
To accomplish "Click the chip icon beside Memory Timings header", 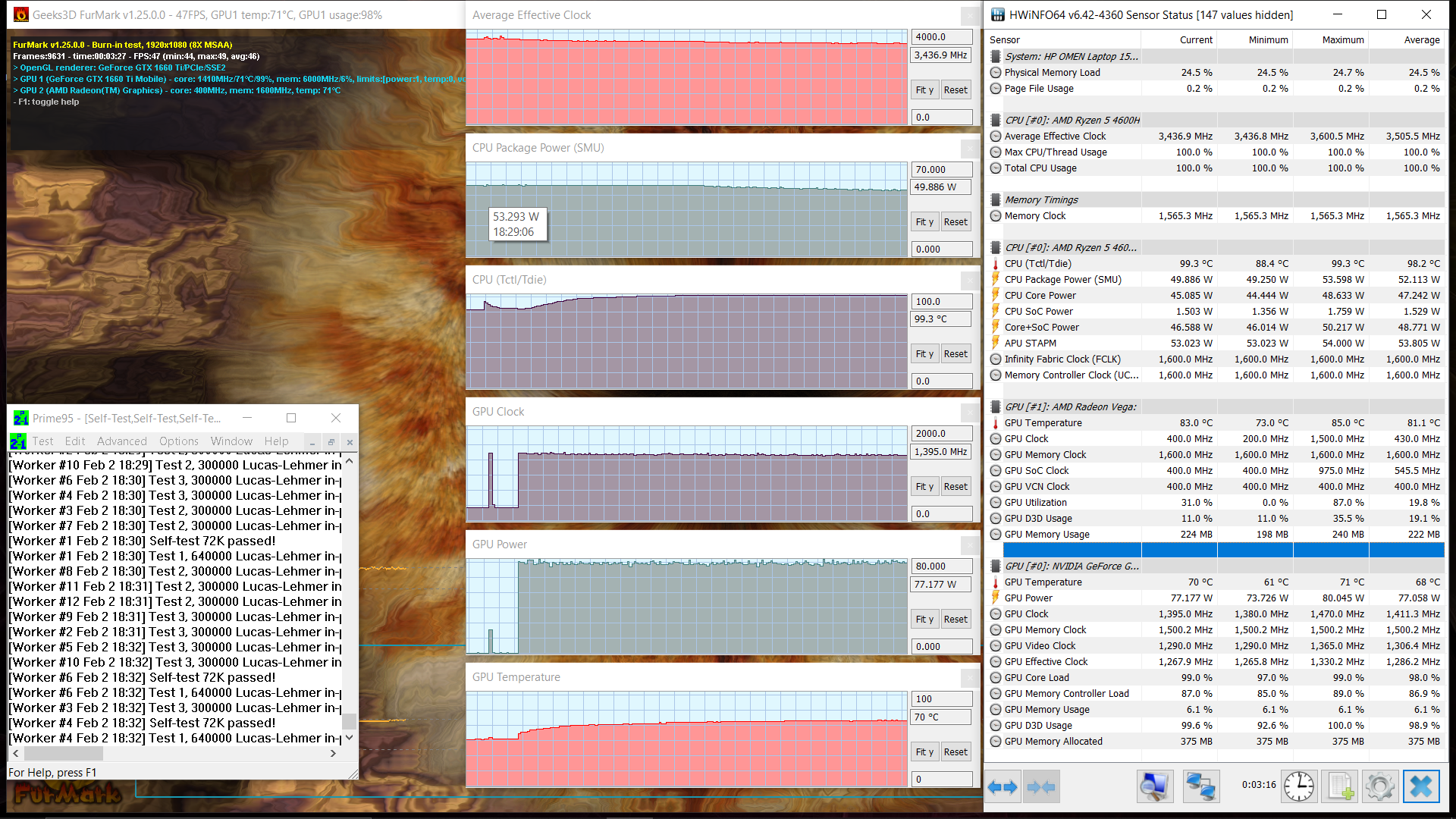I will [996, 200].
